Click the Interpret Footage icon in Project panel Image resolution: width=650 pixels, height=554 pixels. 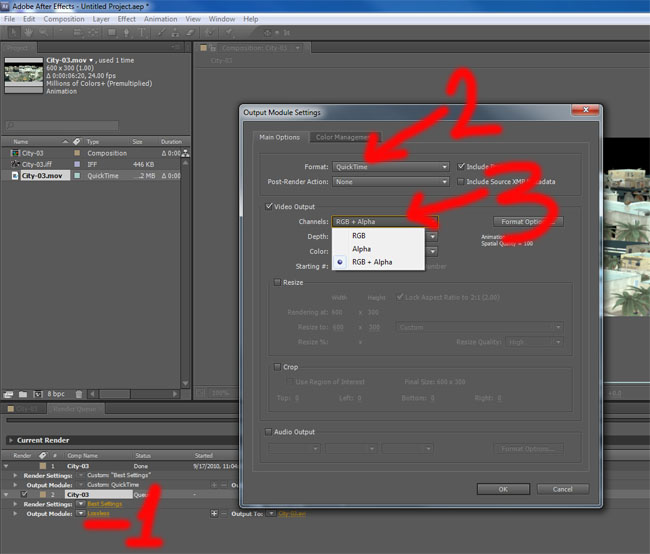(8, 394)
